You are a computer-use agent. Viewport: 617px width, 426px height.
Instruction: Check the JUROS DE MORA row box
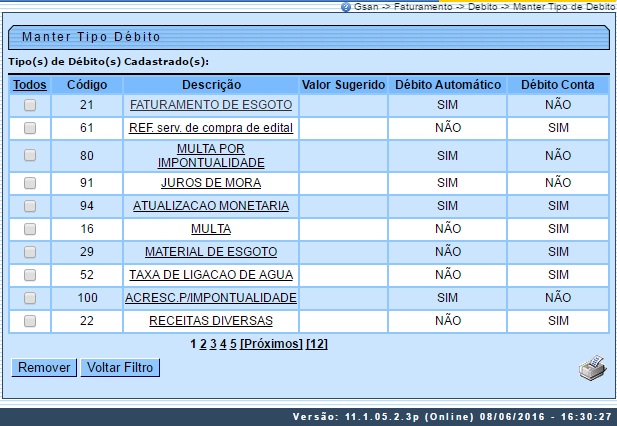point(30,183)
